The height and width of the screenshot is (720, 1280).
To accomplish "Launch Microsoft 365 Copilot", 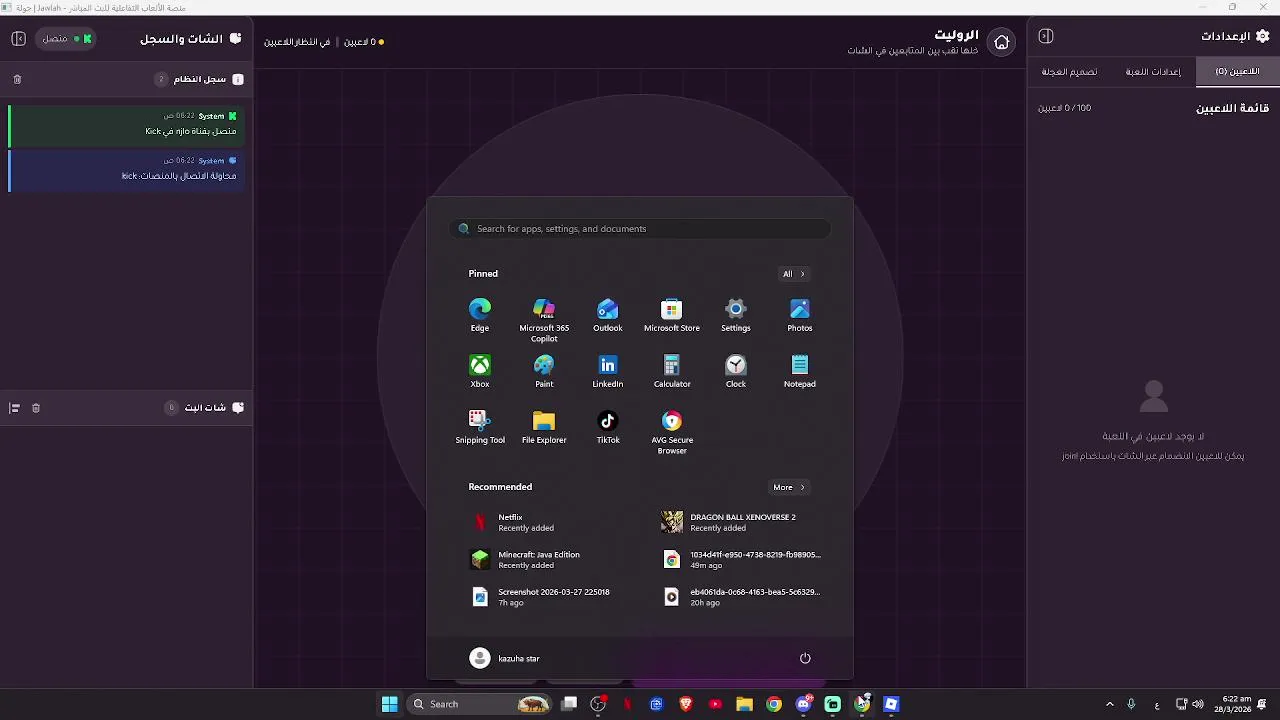I will 544,319.
